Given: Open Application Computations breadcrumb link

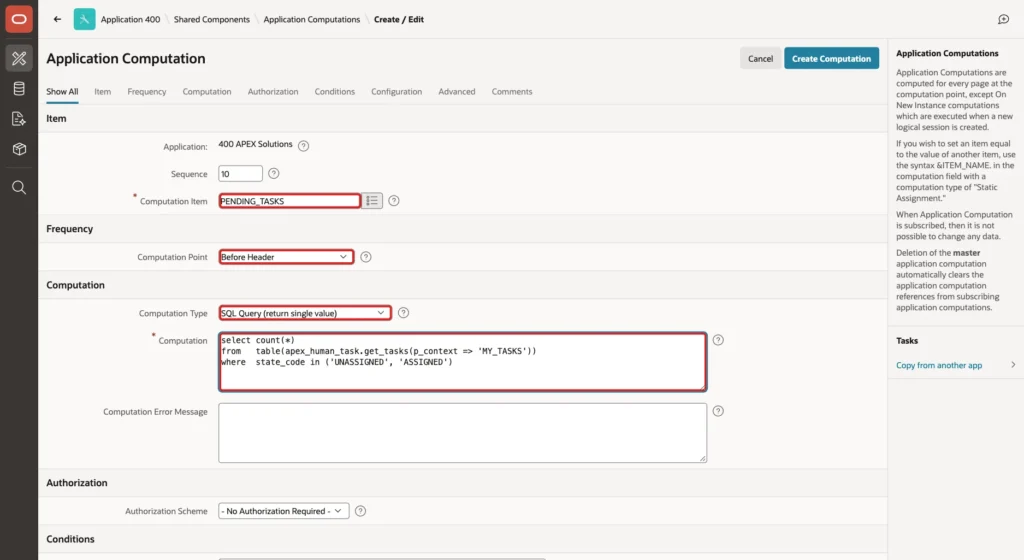Looking at the screenshot, I should [x=312, y=20].
